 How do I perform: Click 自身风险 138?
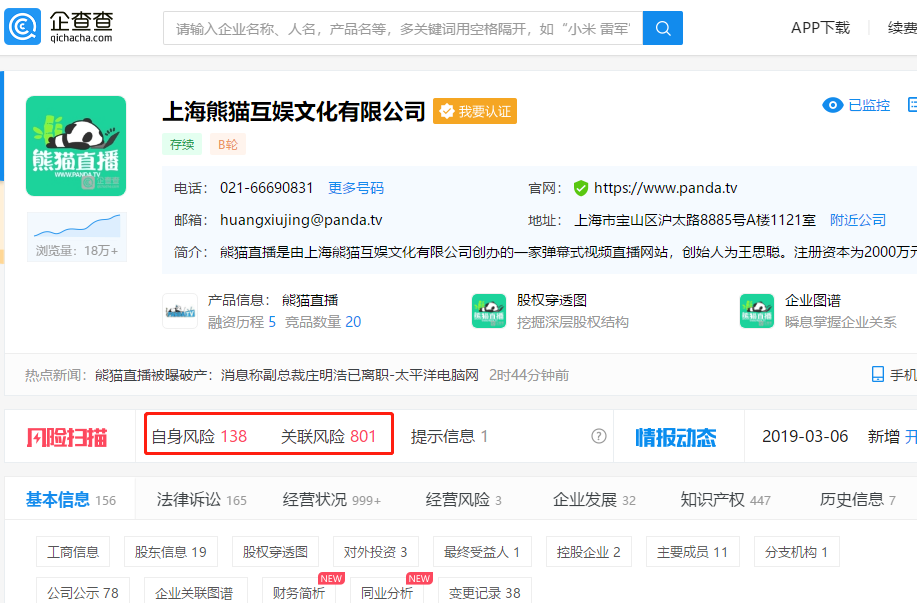coord(199,436)
